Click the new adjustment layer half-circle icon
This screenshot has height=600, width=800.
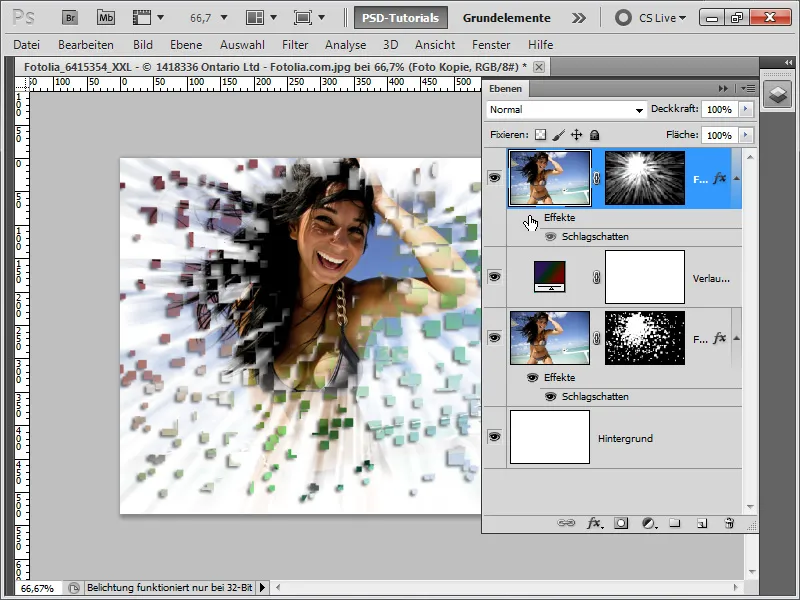click(x=649, y=523)
